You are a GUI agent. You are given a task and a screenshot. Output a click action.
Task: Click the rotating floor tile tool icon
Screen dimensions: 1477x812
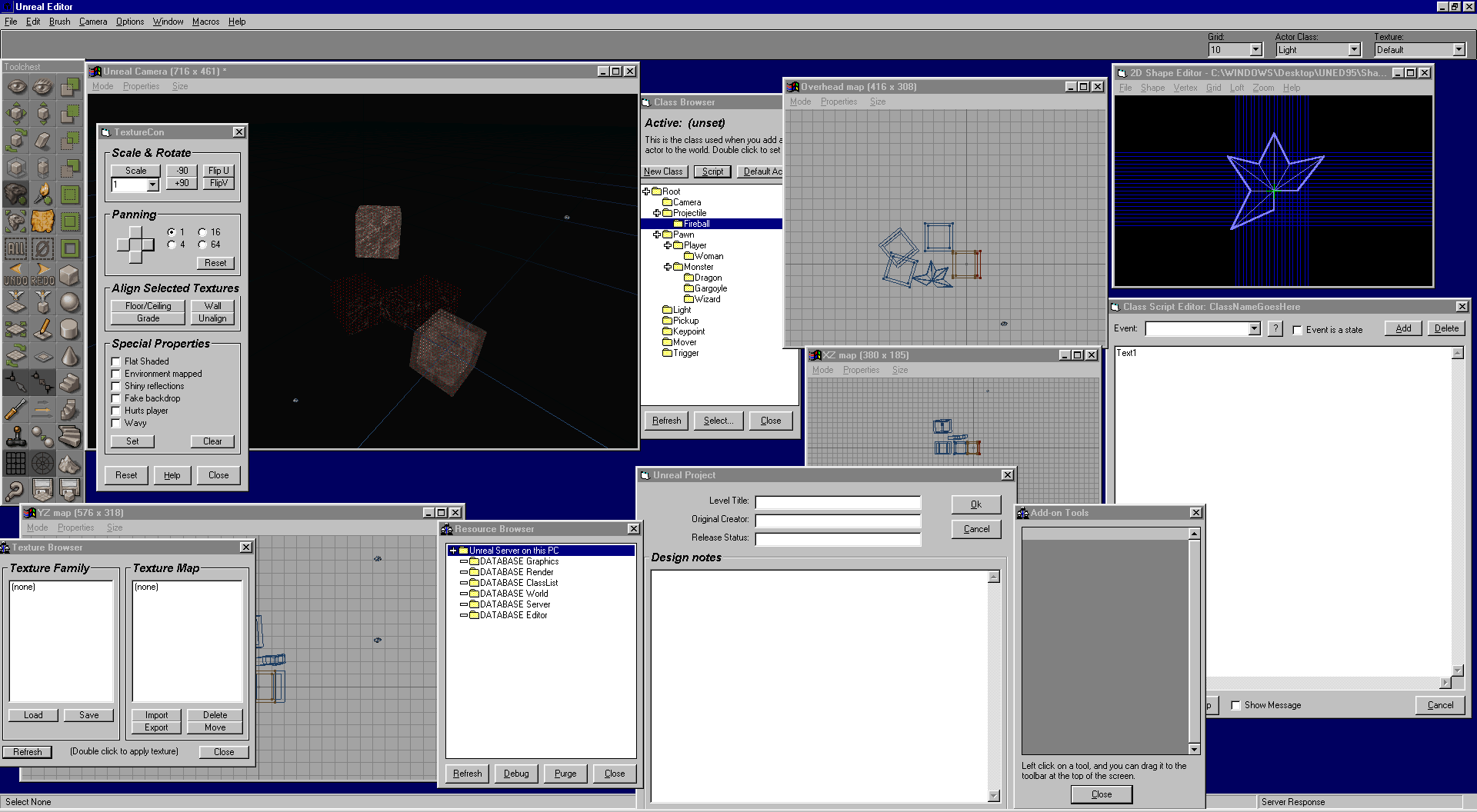click(x=16, y=356)
